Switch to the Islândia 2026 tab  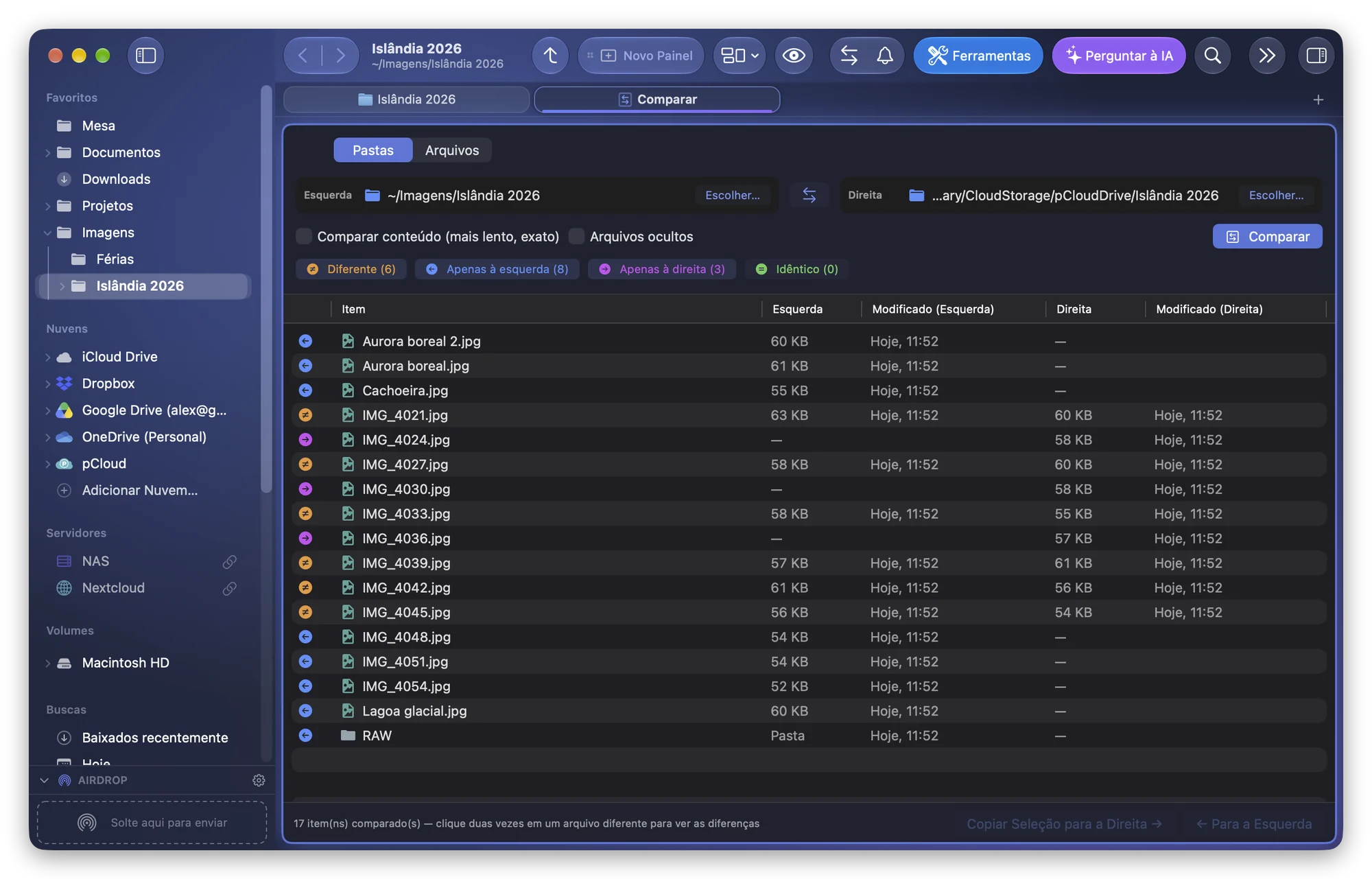407,99
